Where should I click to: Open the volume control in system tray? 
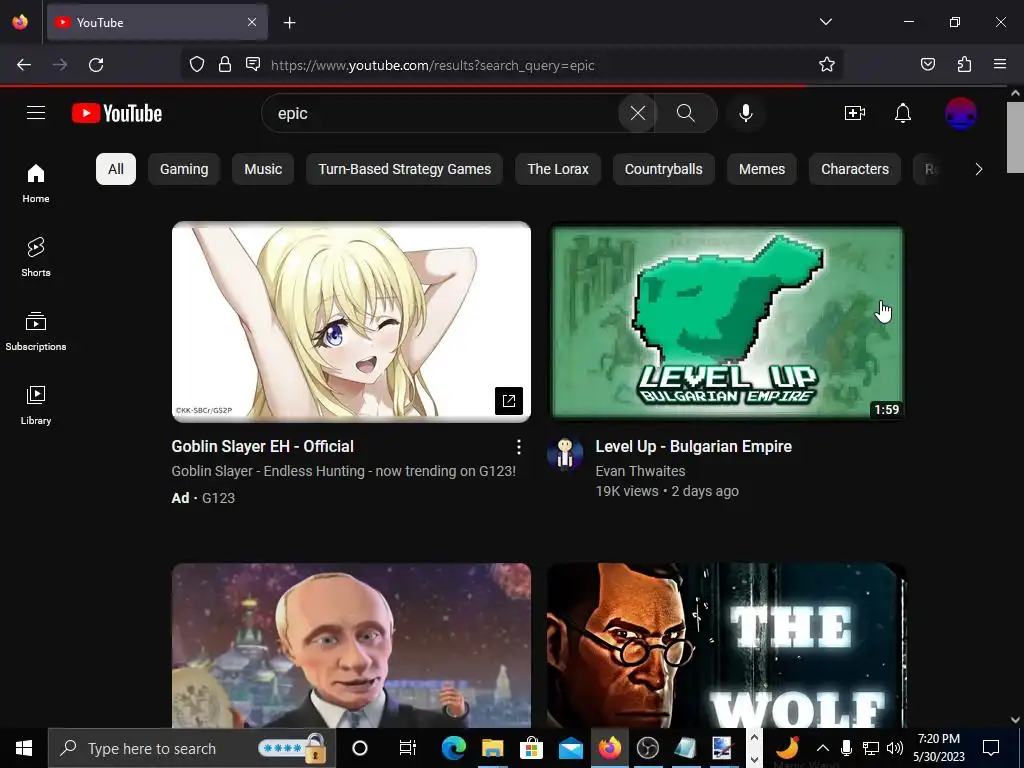click(895, 748)
